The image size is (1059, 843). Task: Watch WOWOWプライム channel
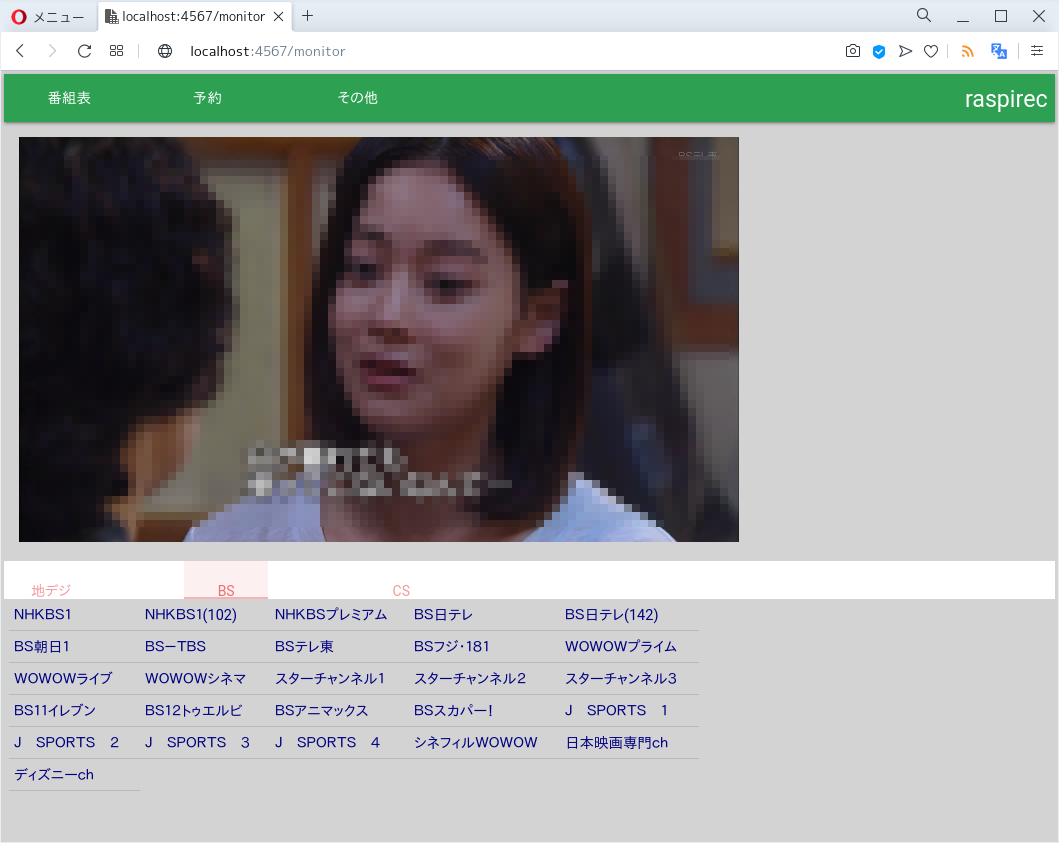(621, 646)
